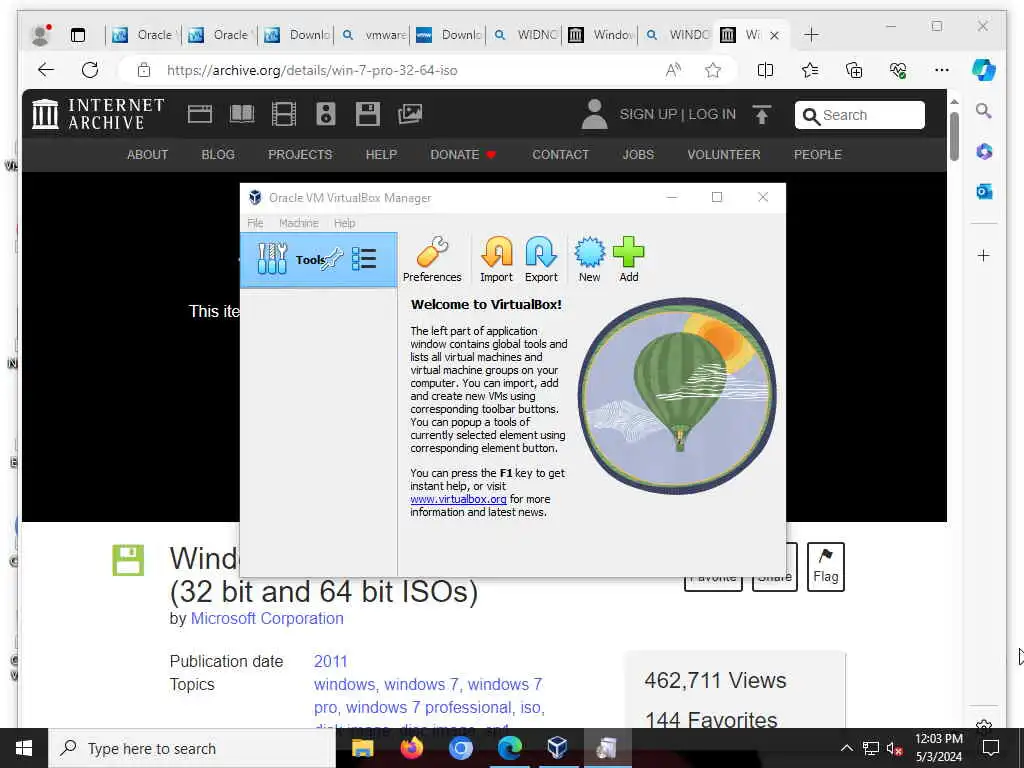This screenshot has height=768, width=1024.
Task: Open the HELP navigation item on Archive
Action: point(381,155)
